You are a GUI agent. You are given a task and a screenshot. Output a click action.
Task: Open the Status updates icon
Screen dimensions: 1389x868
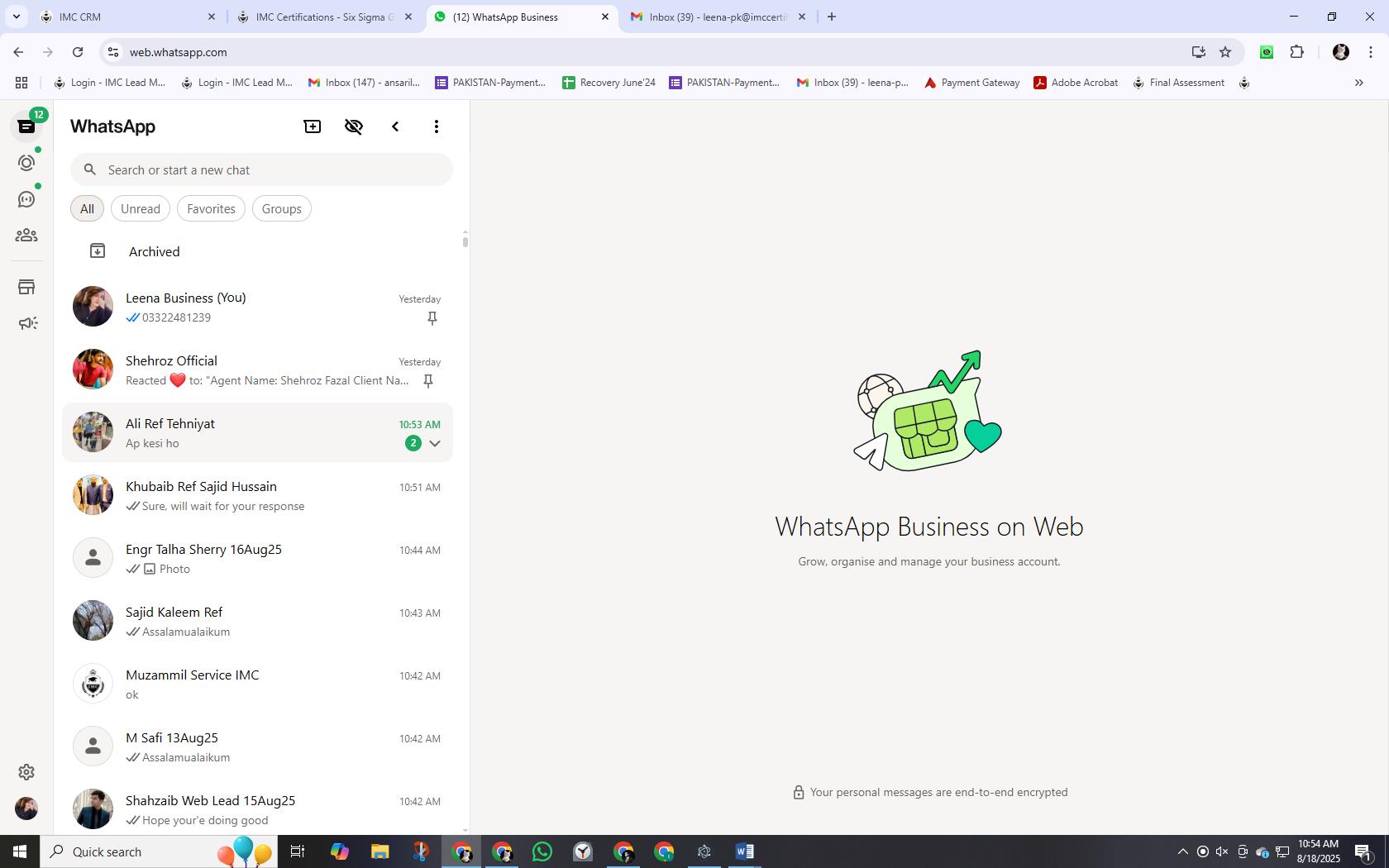pyautogui.click(x=26, y=163)
